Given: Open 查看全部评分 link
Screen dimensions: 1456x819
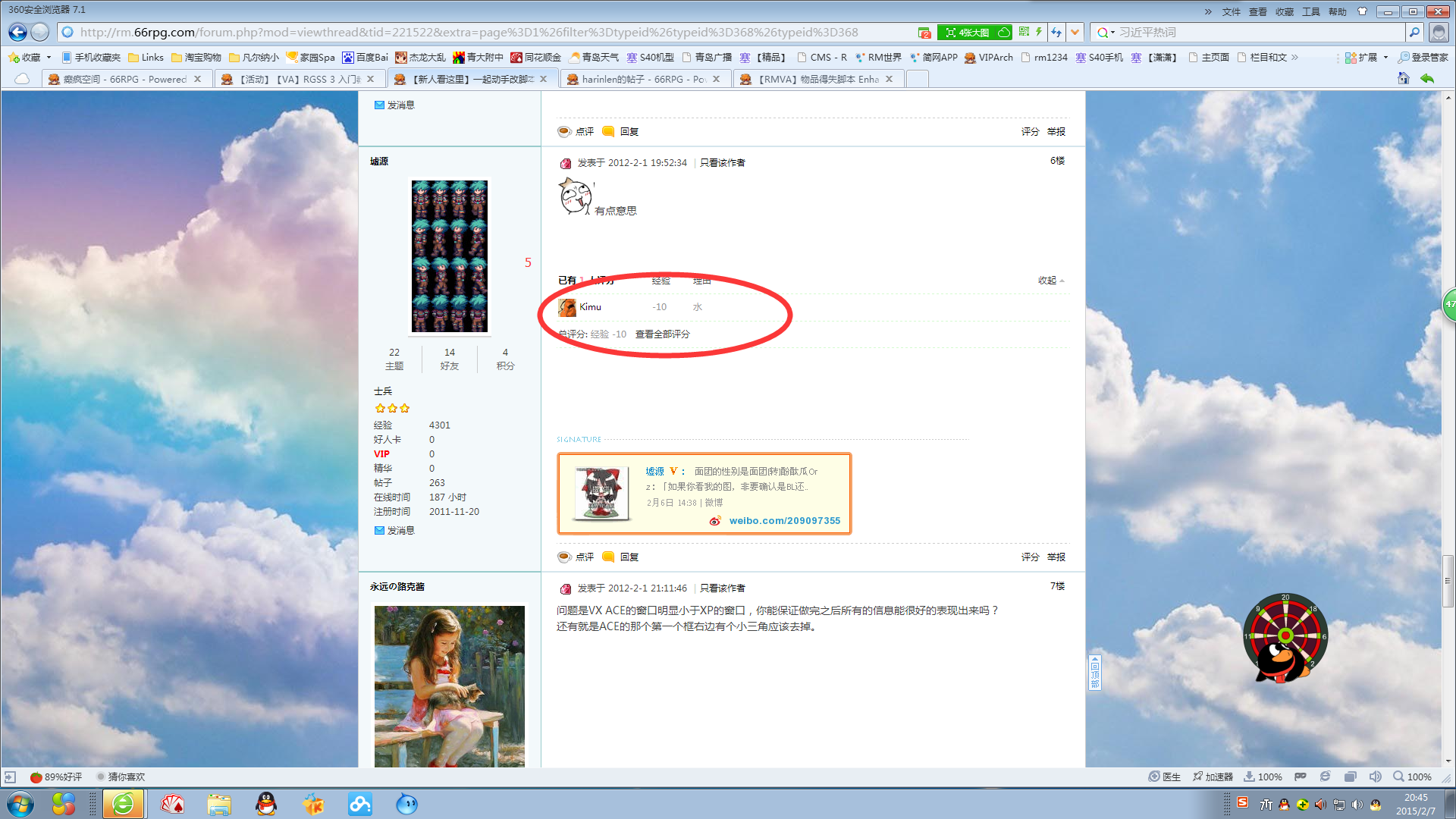Looking at the screenshot, I should pos(662,334).
